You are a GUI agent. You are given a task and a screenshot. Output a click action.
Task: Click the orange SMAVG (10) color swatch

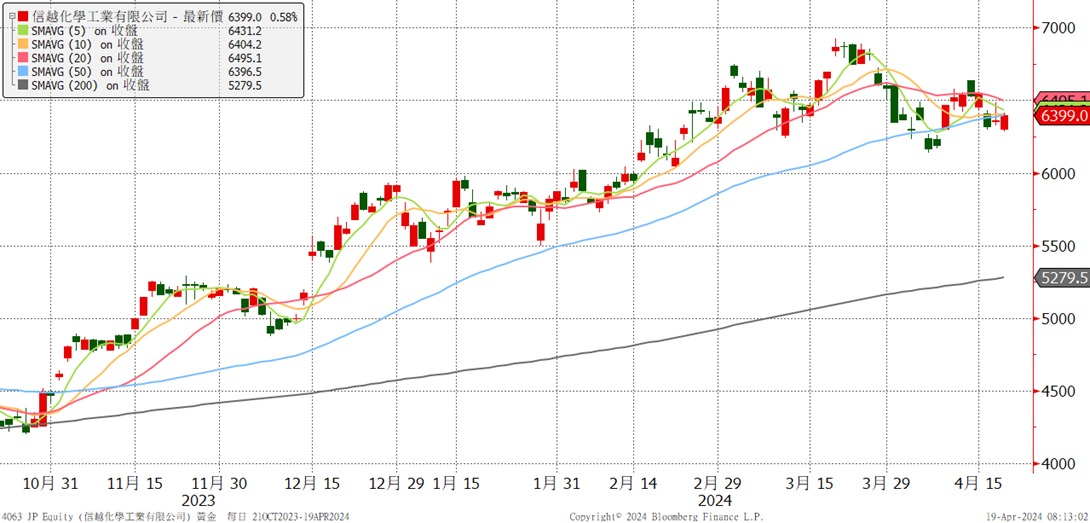pyautogui.click(x=24, y=45)
